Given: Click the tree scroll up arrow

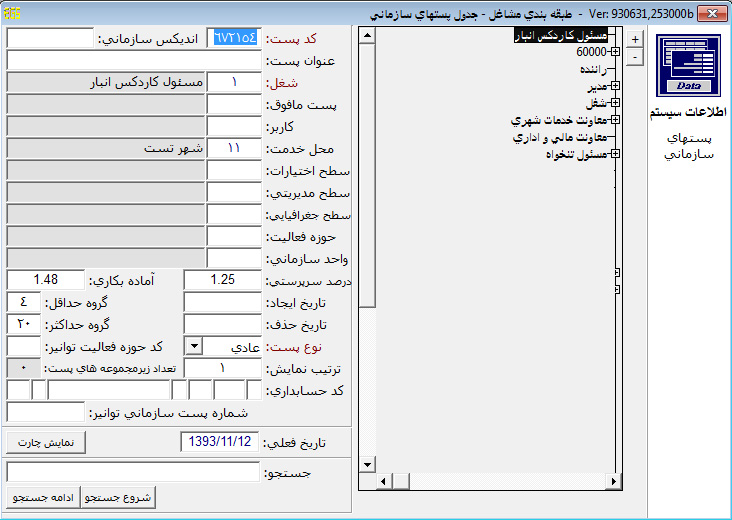Looking at the screenshot, I should click(367, 35).
